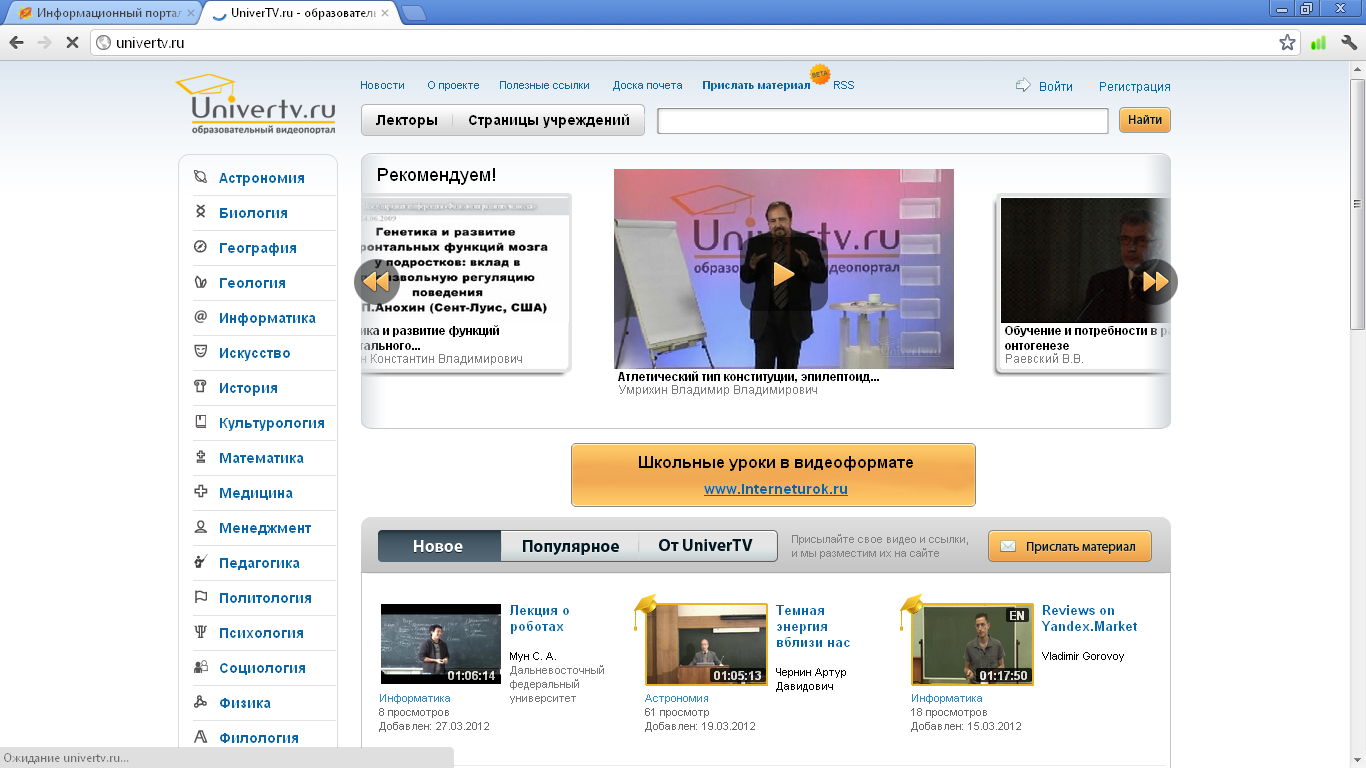Click the browser Back arrow
The width and height of the screenshot is (1366, 768).
click(x=17, y=43)
